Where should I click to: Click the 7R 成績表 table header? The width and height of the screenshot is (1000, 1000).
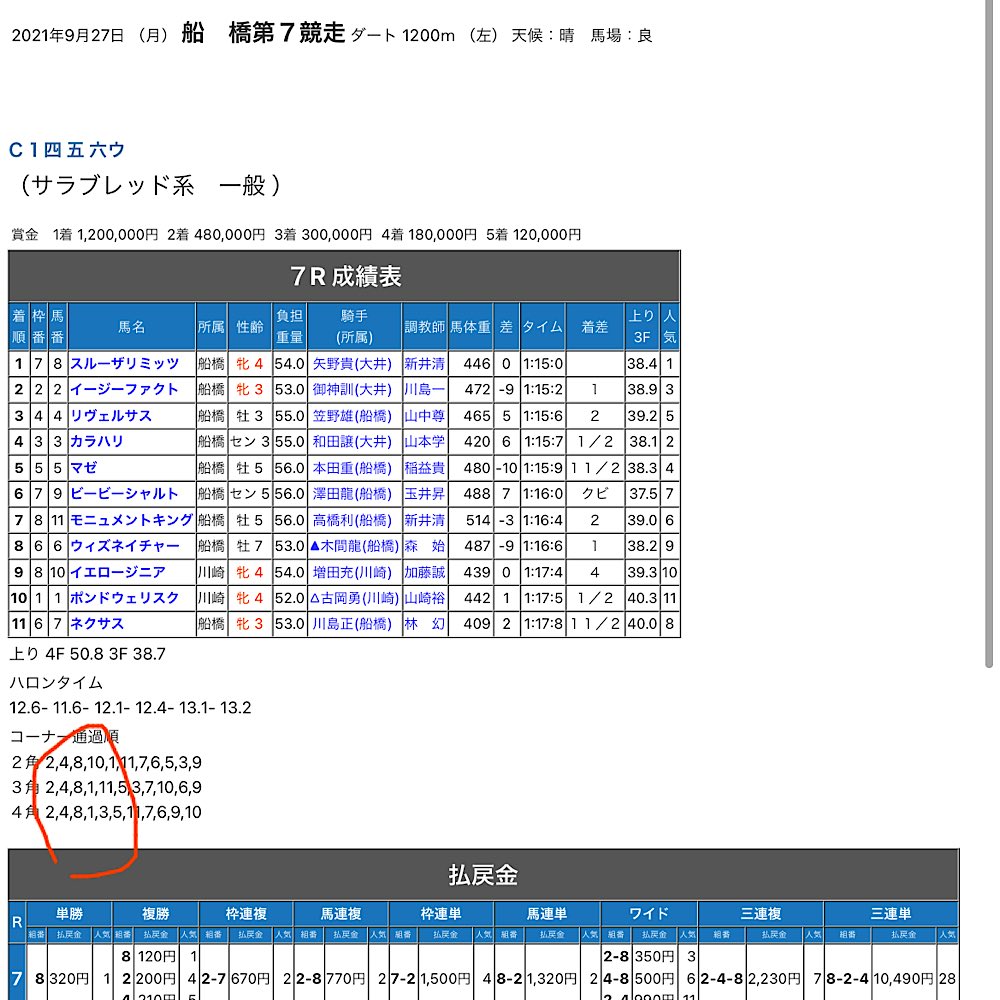[344, 276]
